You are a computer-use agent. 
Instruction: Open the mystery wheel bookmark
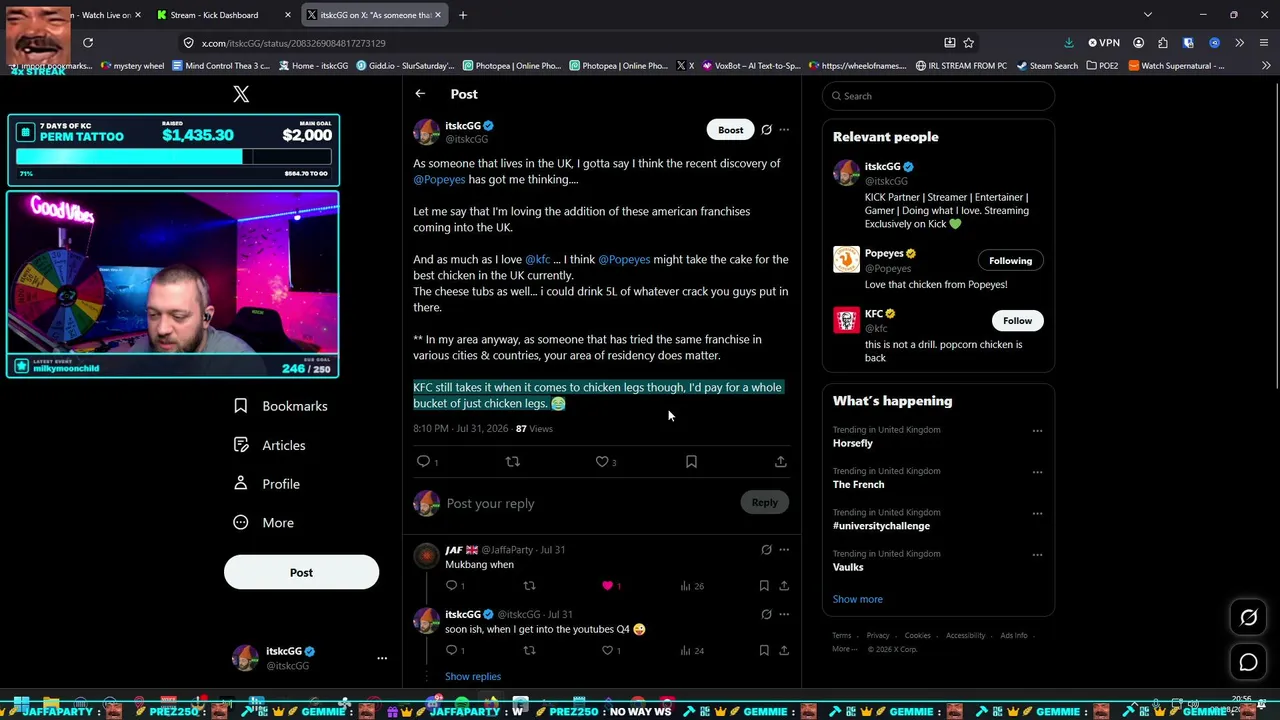pos(132,66)
